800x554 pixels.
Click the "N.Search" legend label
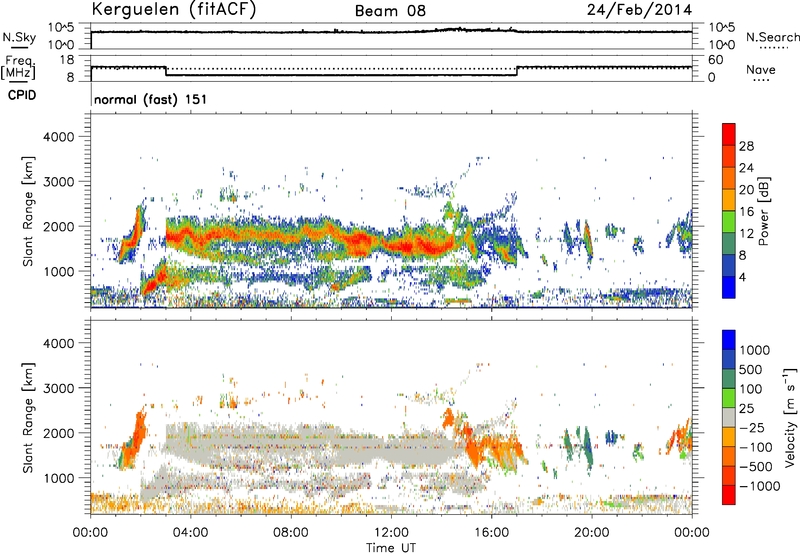[x=772, y=37]
